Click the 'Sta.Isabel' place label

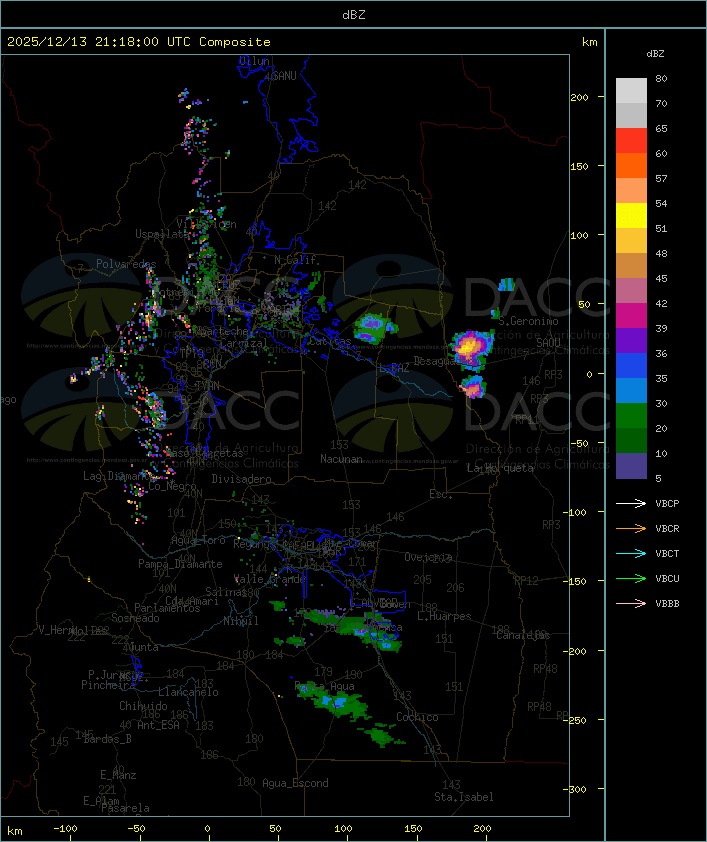coord(464,797)
